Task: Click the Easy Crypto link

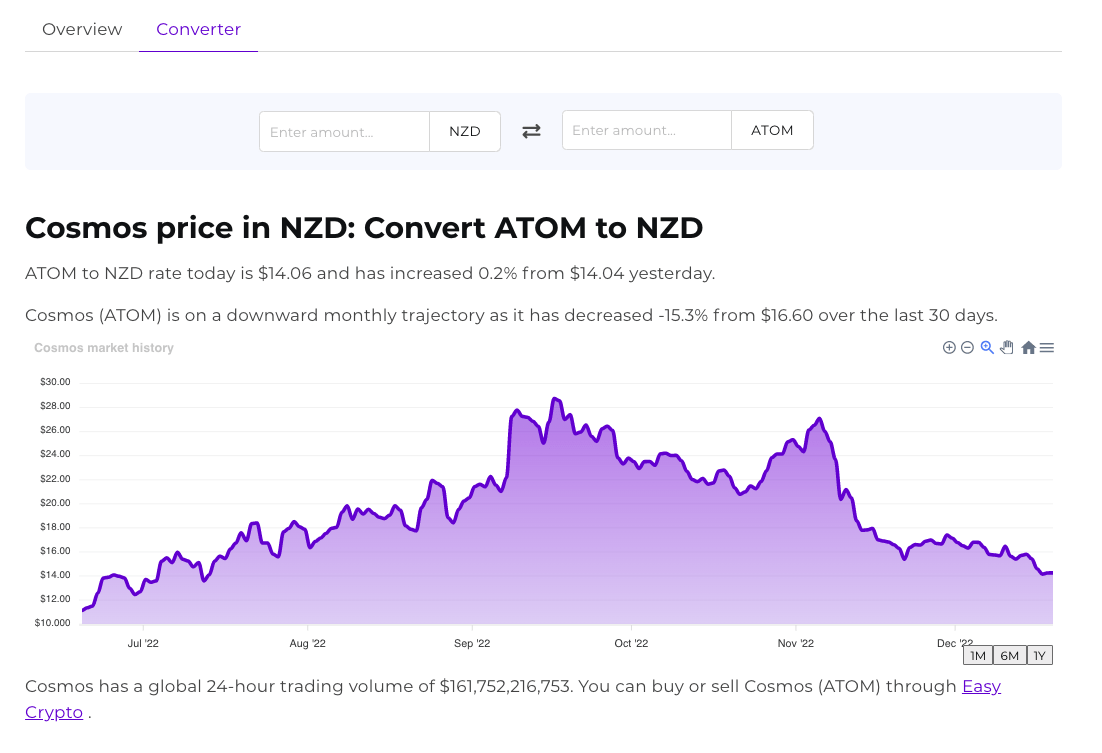Action: 981,686
